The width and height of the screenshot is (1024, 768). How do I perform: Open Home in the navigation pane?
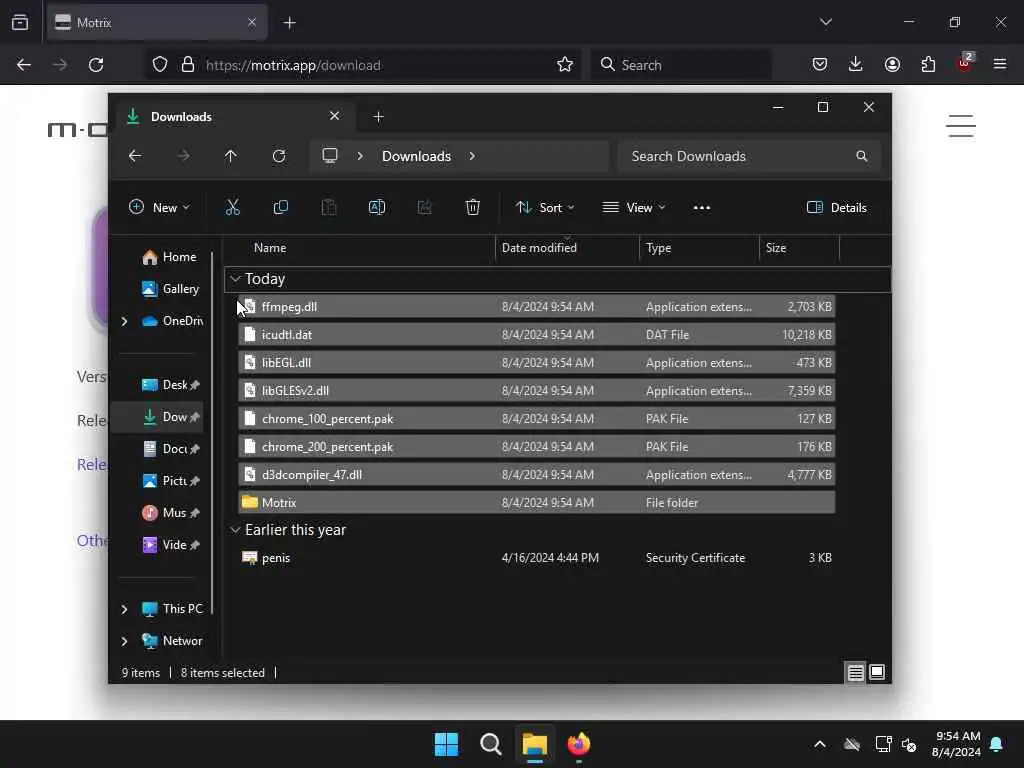click(x=168, y=257)
